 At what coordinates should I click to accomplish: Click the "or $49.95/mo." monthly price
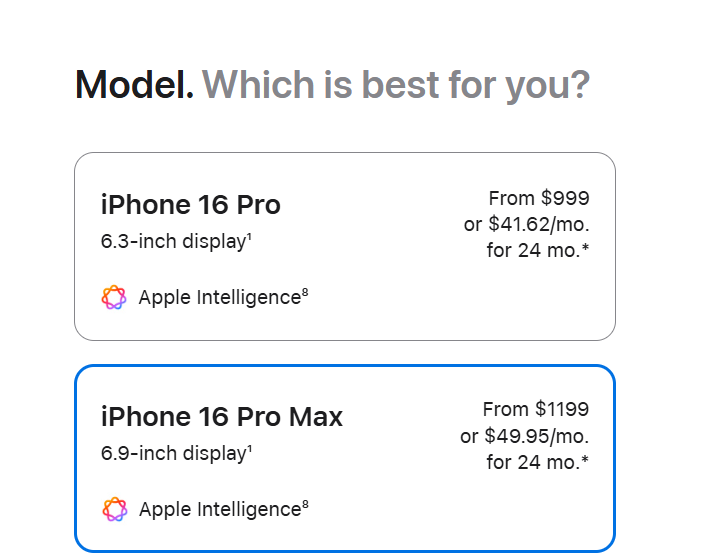point(524,436)
